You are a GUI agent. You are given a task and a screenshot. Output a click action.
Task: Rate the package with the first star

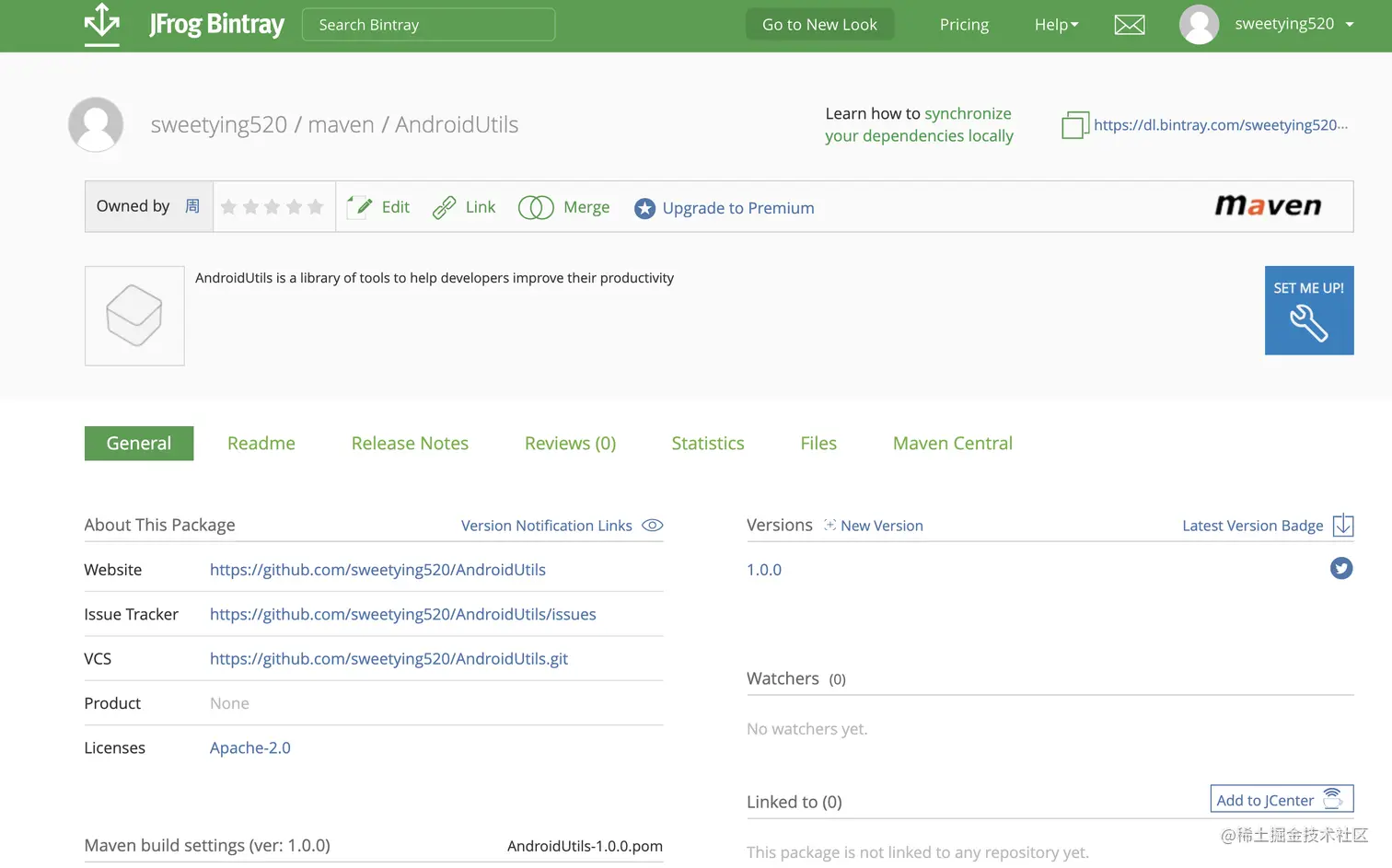[229, 207]
